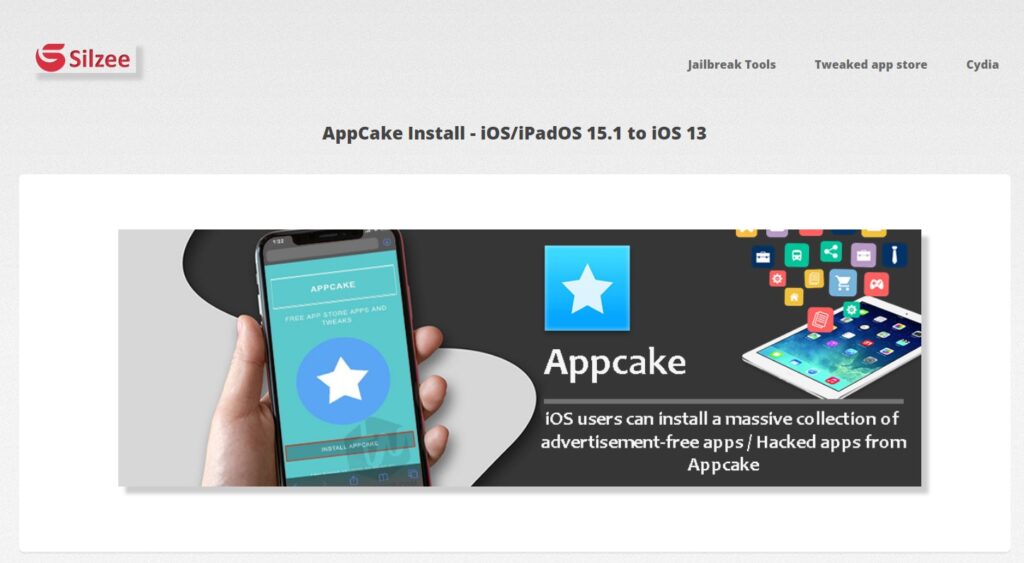Click the Silzee logo
This screenshot has width=1024, height=563.
pyautogui.click(x=85, y=59)
